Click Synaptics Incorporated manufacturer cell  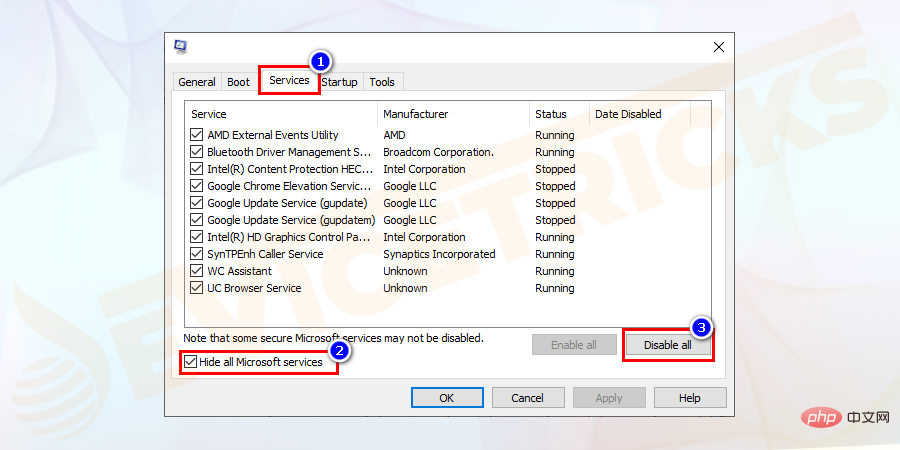(439, 254)
